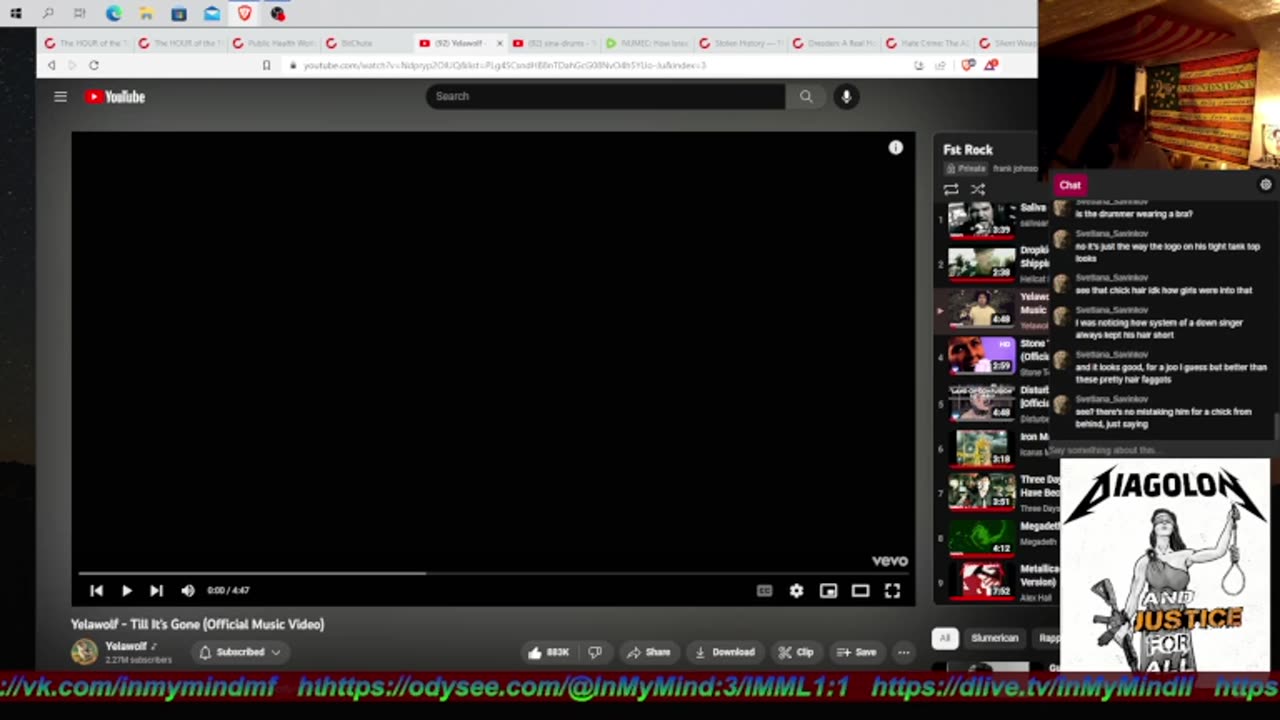Click the Download button under the video
This screenshot has width=1280, height=720.
tap(725, 652)
